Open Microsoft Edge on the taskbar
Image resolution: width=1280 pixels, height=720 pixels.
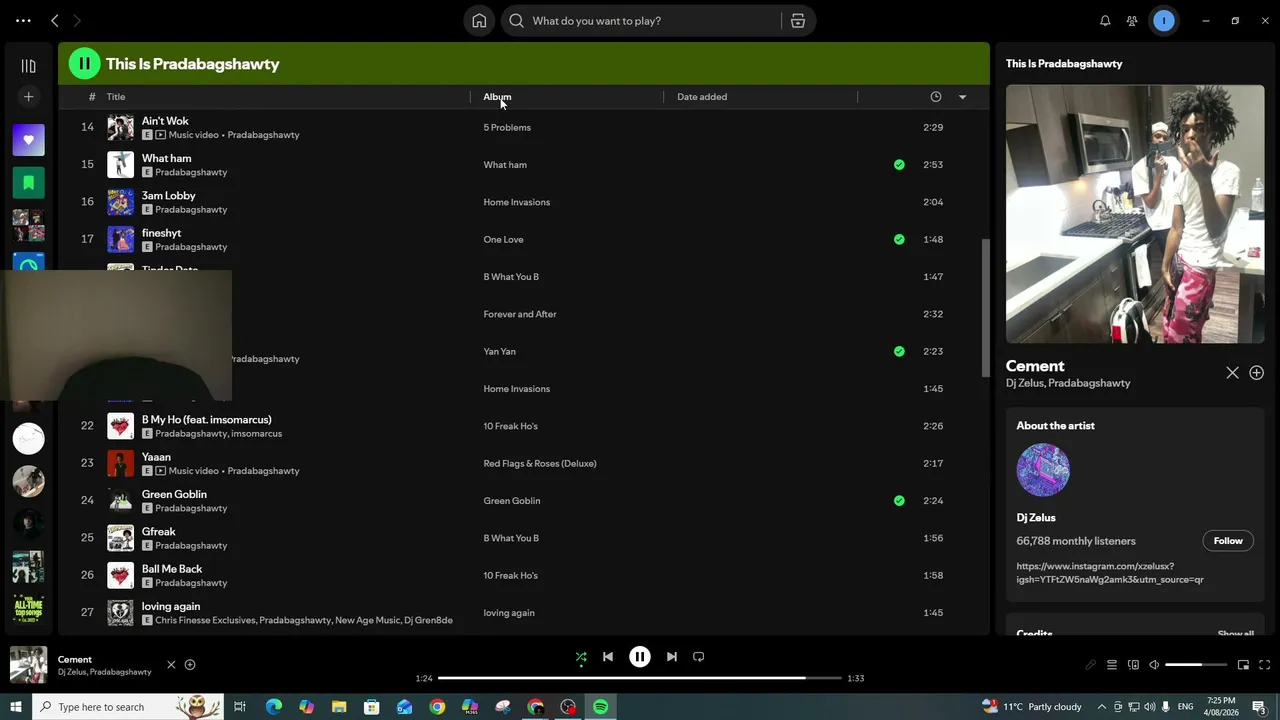point(273,707)
